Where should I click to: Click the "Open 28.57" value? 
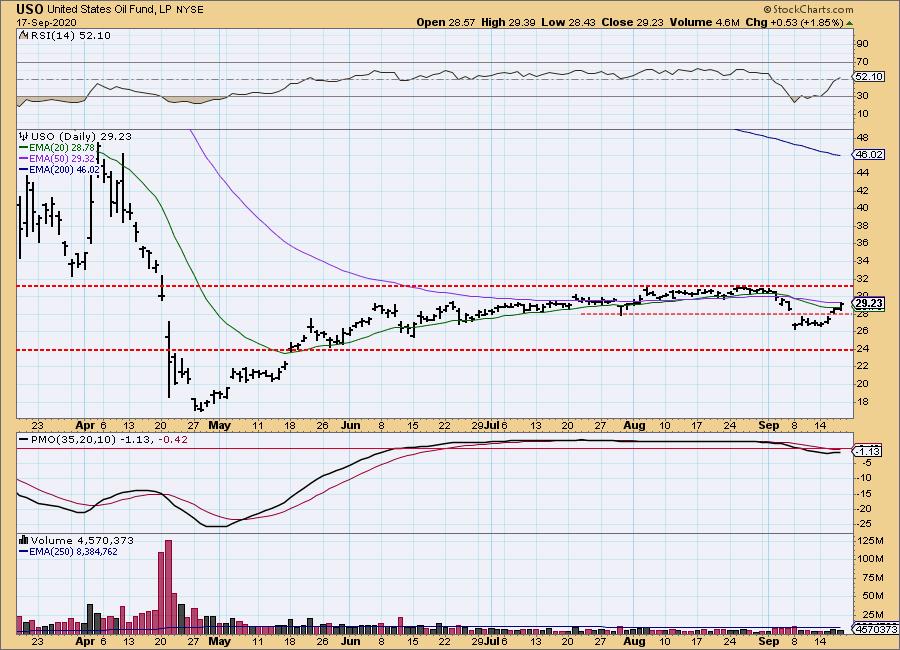click(x=445, y=23)
